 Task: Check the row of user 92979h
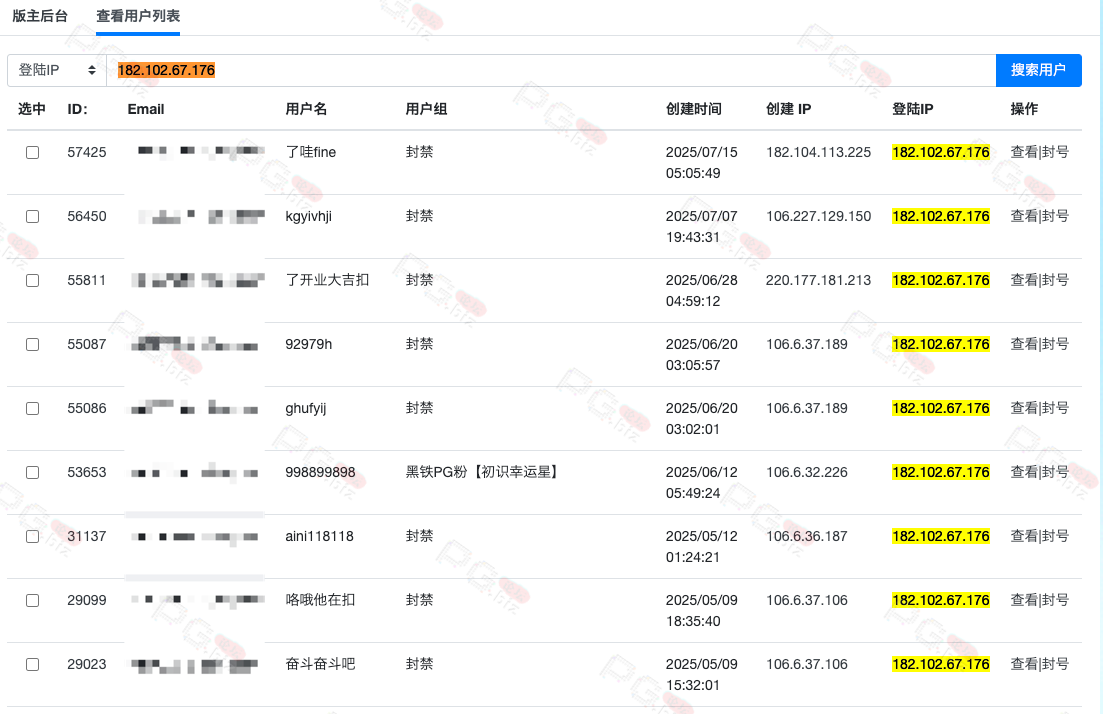pos(32,345)
